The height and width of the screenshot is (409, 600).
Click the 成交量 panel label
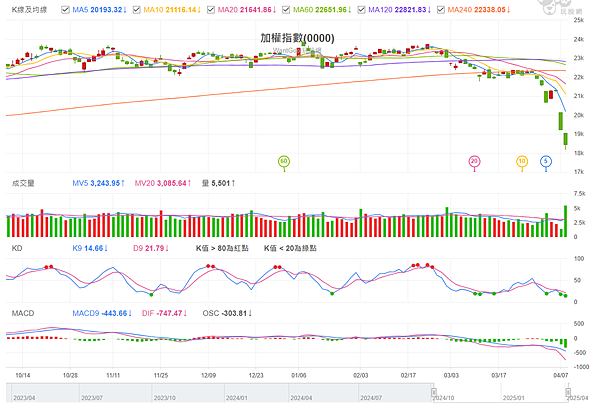coord(23,183)
